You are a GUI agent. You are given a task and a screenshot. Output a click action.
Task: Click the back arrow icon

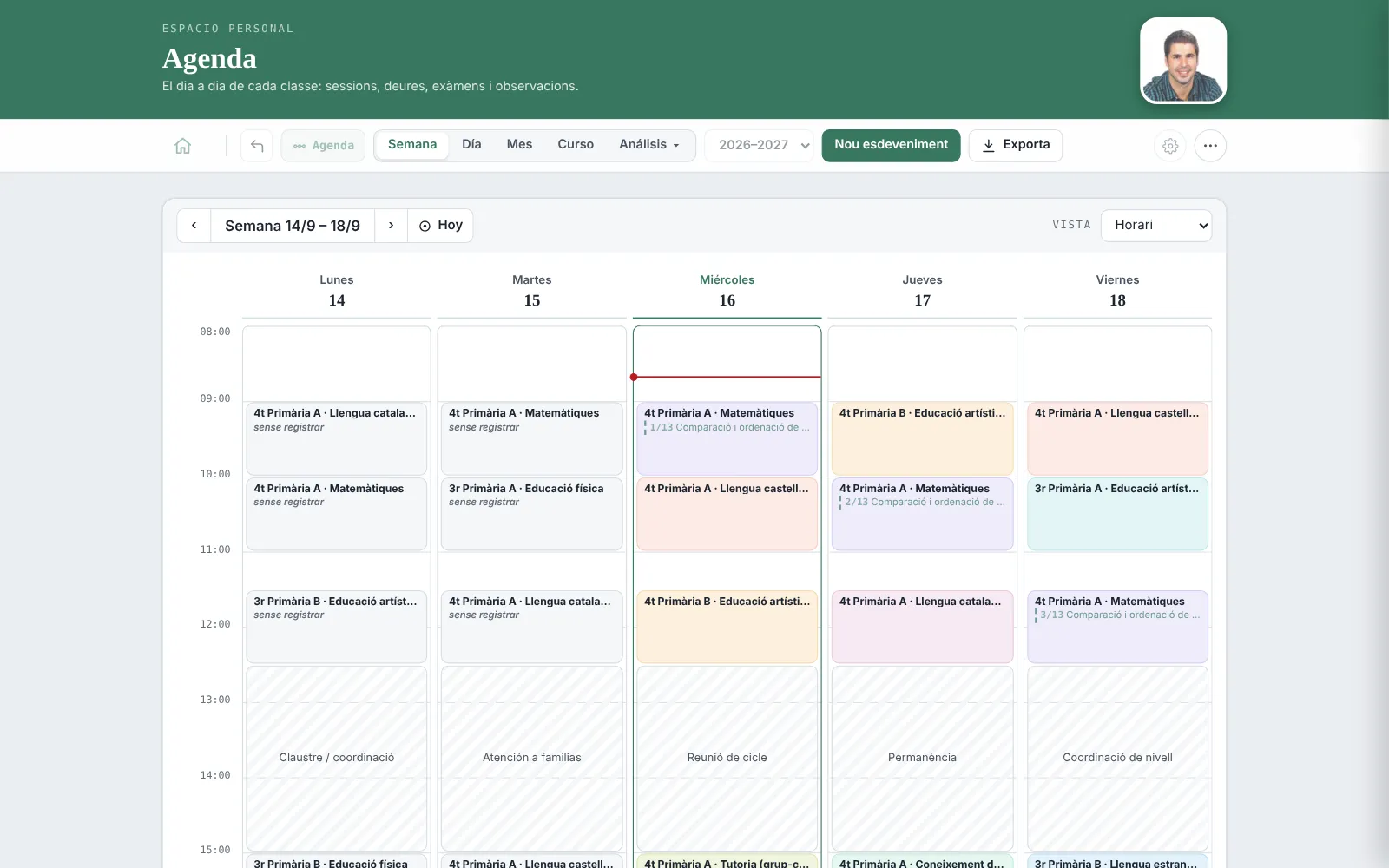(x=257, y=146)
